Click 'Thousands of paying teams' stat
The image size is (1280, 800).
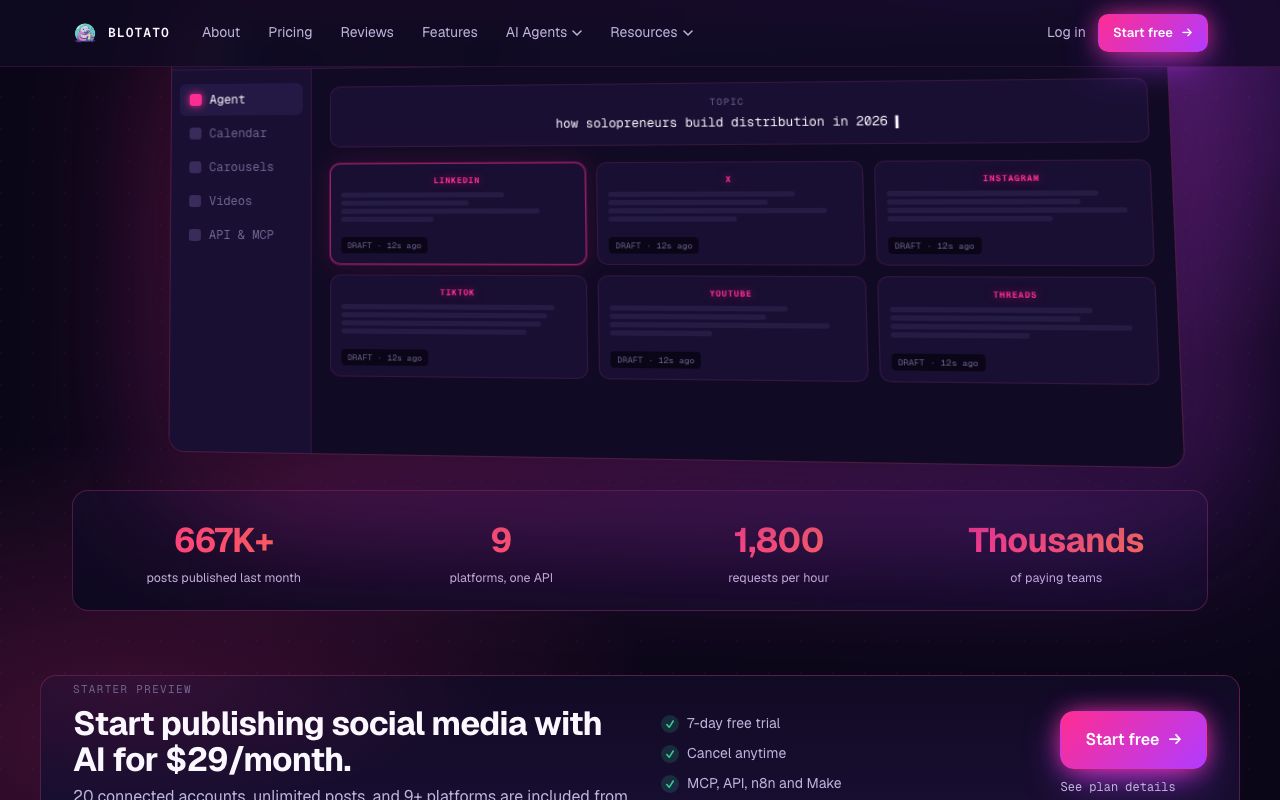coord(1056,553)
